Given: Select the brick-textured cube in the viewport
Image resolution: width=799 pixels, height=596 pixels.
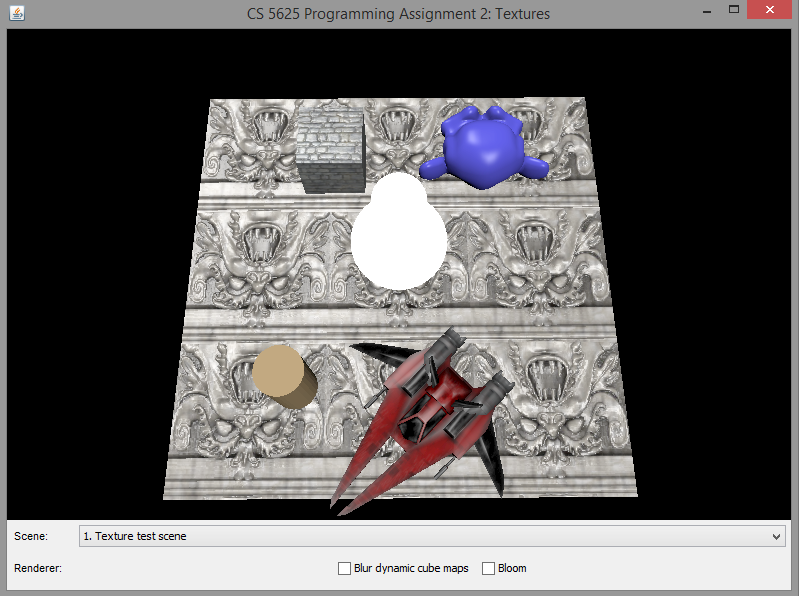Looking at the screenshot, I should pyautogui.click(x=331, y=150).
